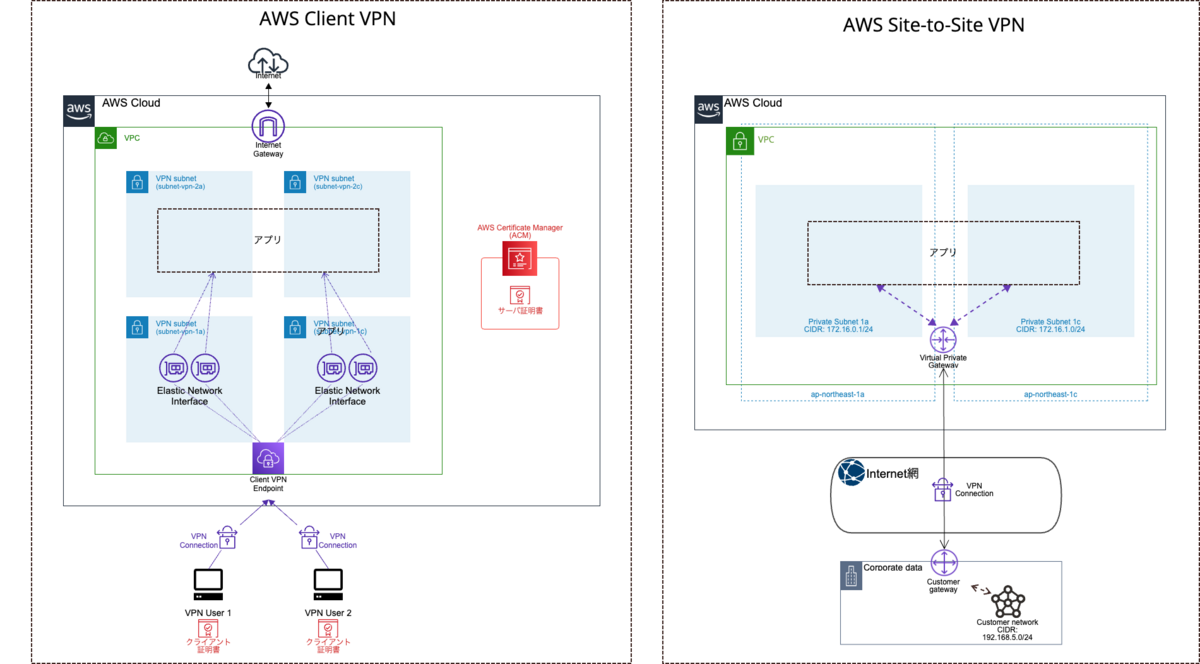Select the Customer gateway icon
This screenshot has width=1200, height=664.
point(944,563)
